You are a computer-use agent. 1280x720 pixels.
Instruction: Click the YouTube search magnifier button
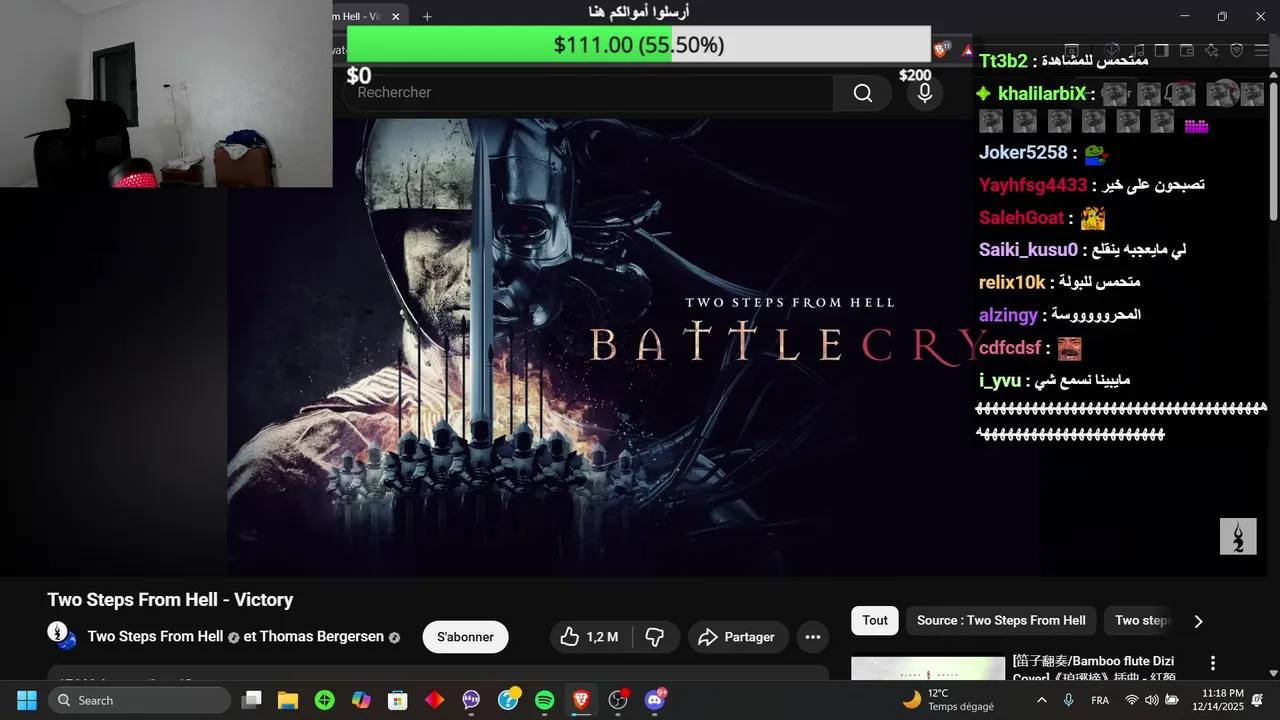862,93
